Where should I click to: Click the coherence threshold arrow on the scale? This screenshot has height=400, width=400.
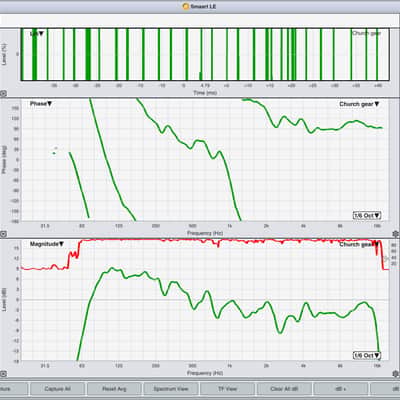pyautogui.click(x=387, y=258)
